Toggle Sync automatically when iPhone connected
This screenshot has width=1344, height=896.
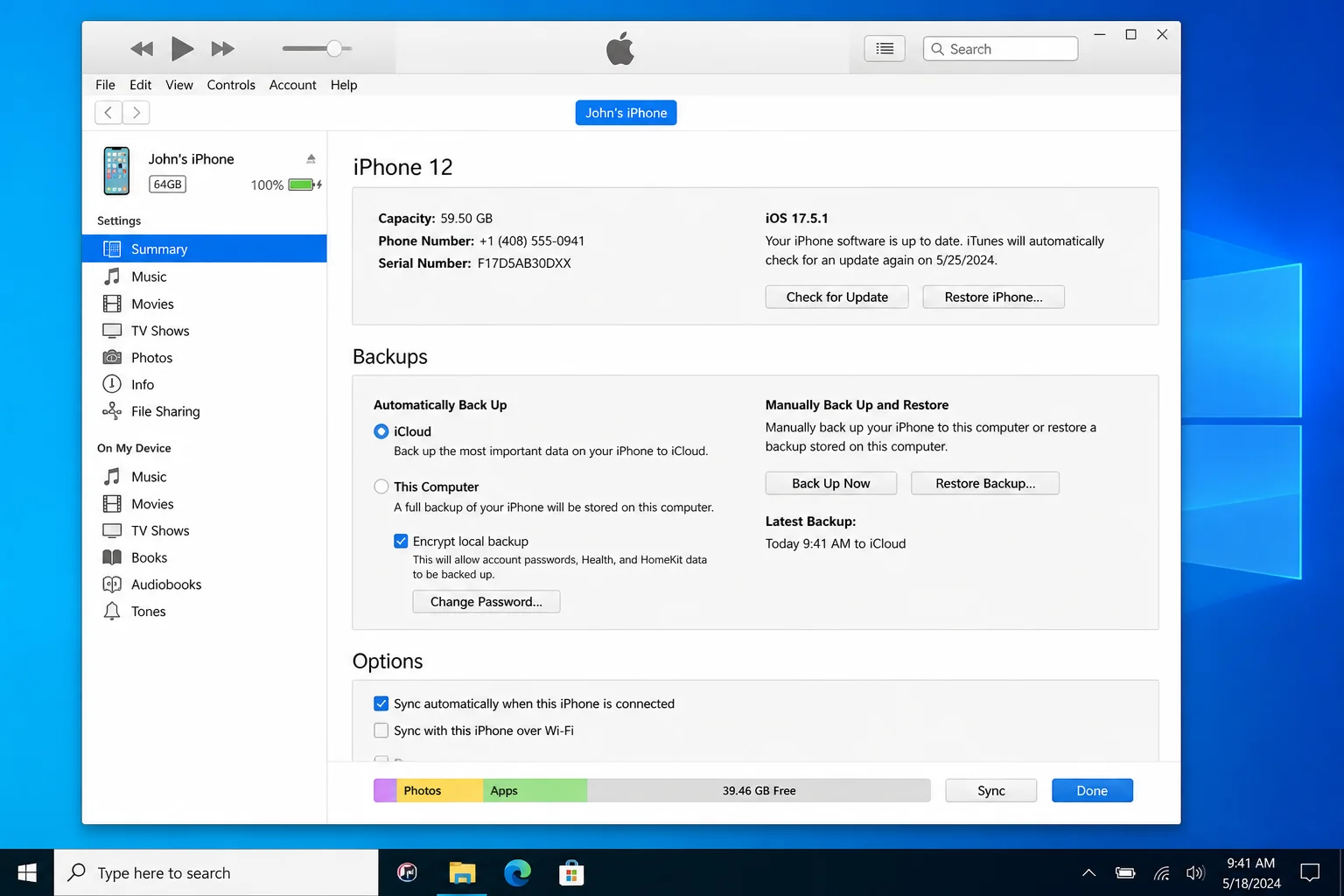[381, 703]
